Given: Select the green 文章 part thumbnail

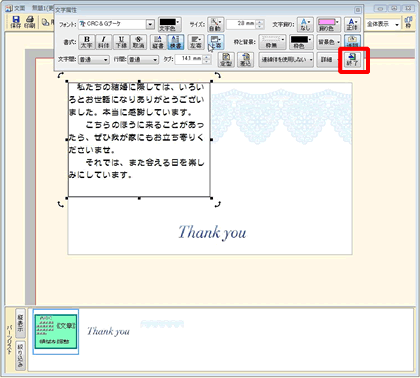Looking at the screenshot, I should click(56, 332).
